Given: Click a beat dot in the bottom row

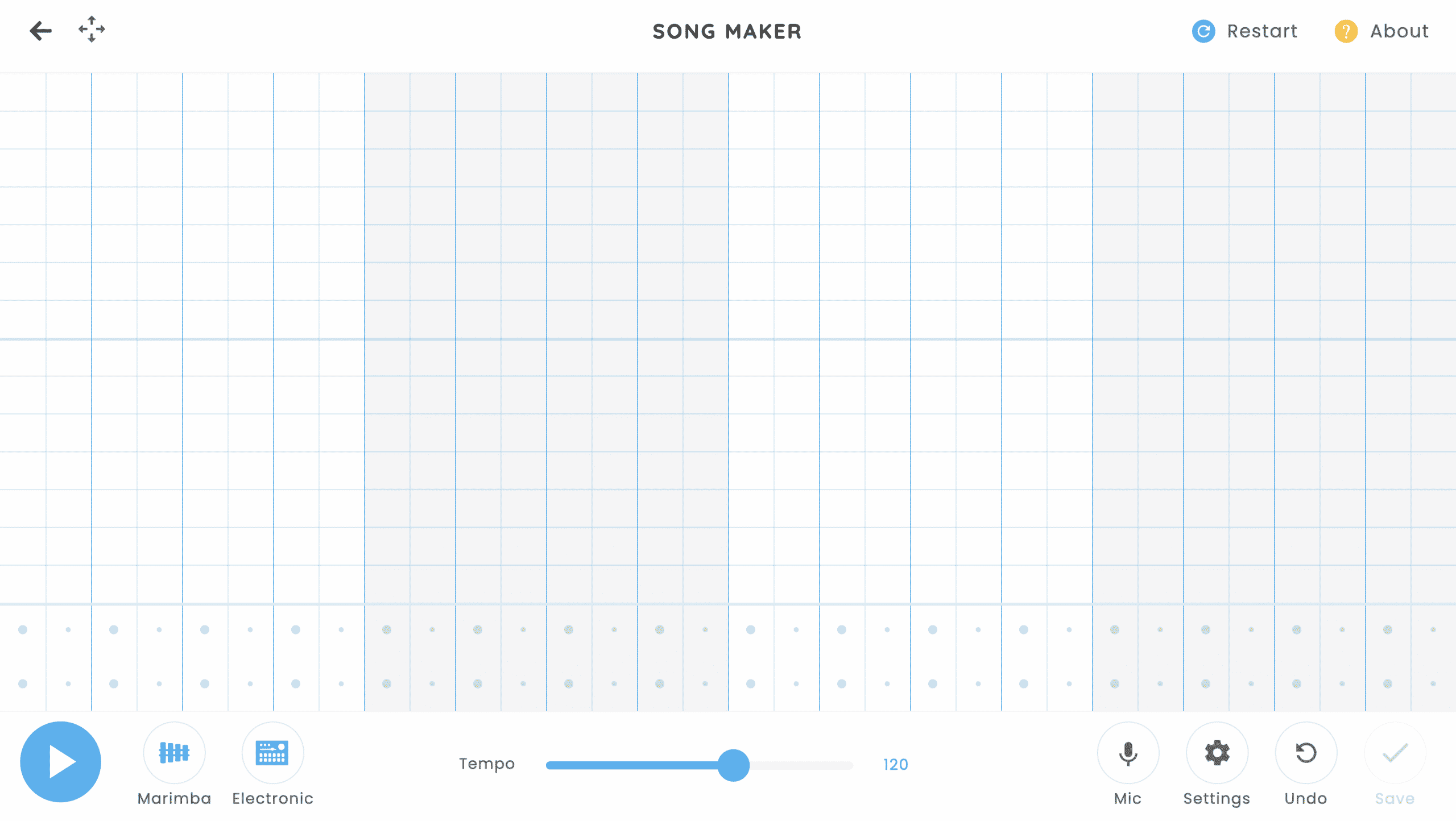Looking at the screenshot, I should pos(22,681).
